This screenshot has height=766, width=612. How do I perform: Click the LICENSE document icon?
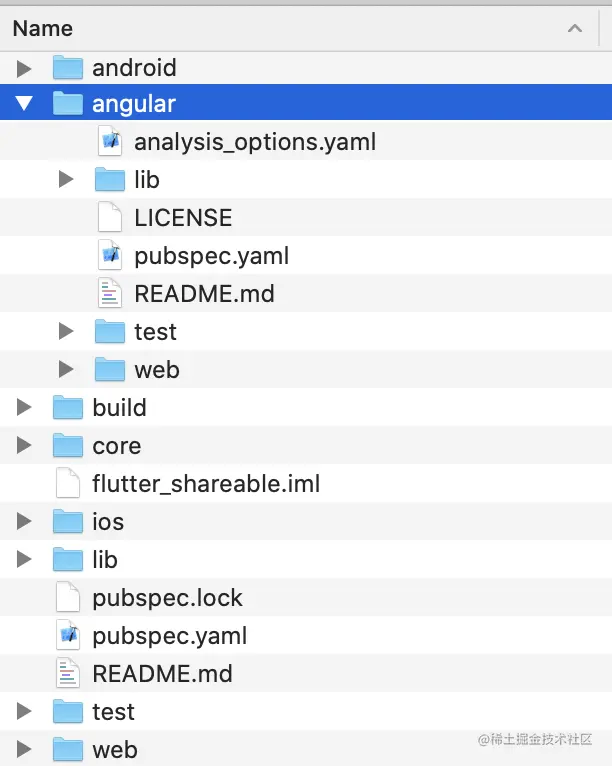[x=109, y=218]
